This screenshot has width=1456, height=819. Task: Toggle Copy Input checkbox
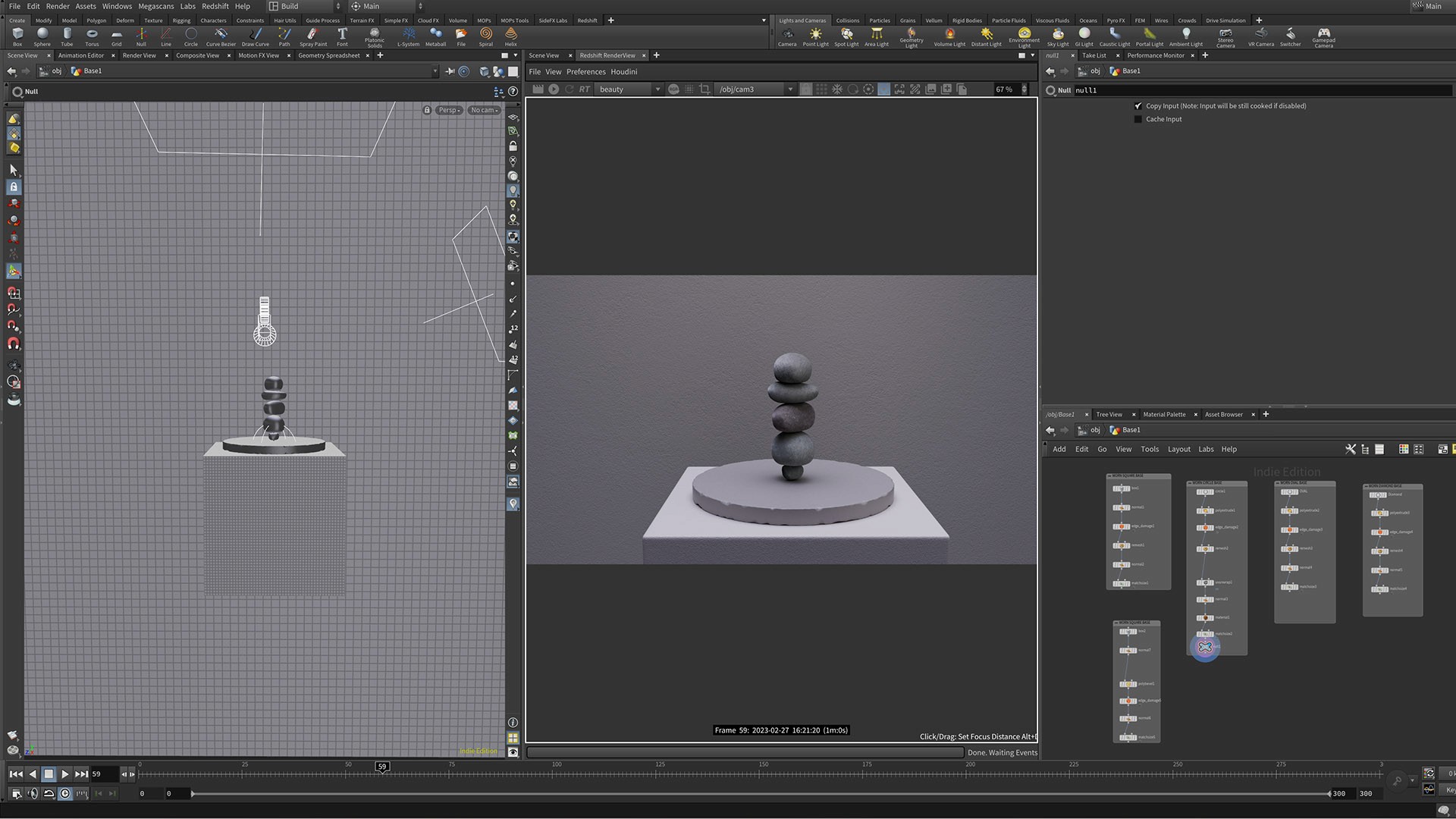tap(1137, 106)
